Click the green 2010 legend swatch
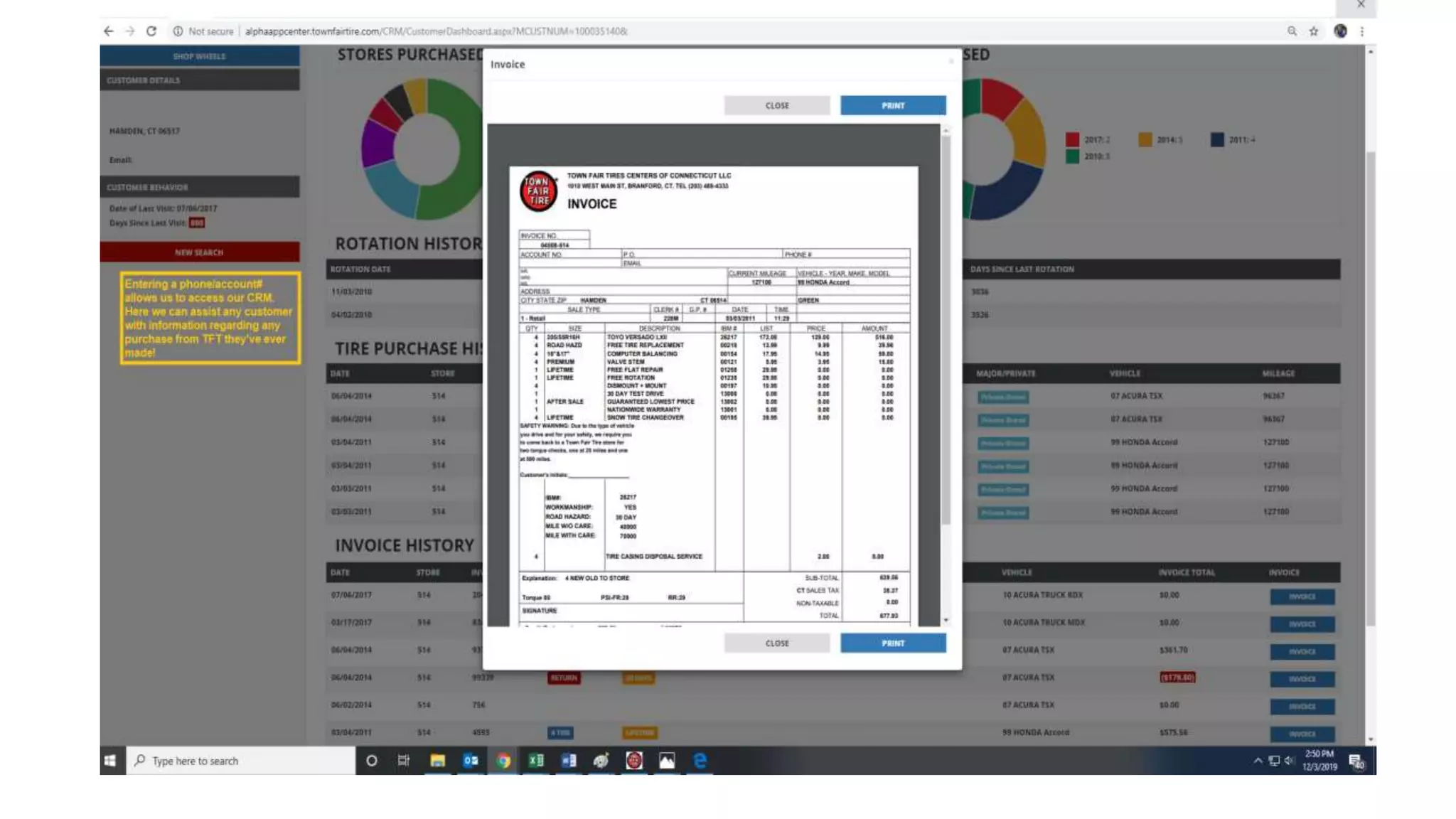 (1072, 156)
